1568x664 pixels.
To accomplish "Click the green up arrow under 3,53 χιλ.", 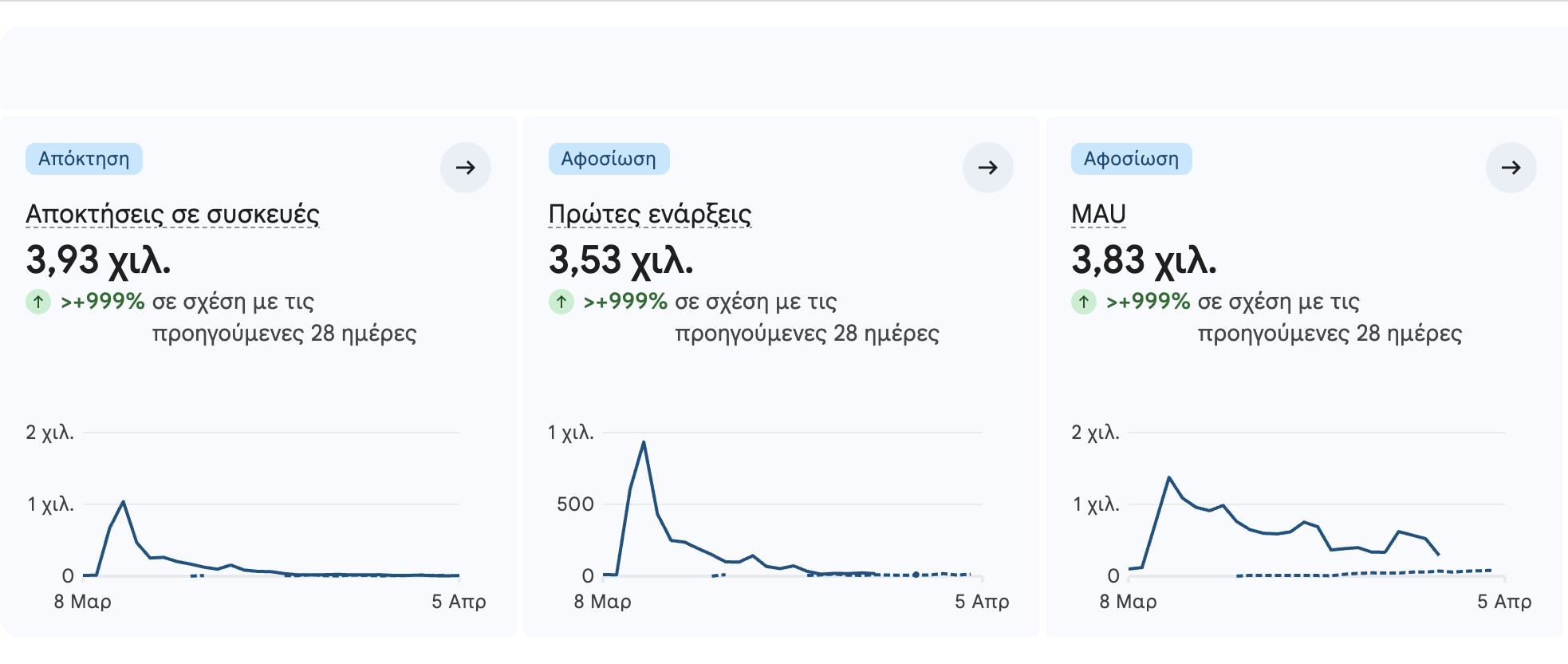I will tap(561, 302).
